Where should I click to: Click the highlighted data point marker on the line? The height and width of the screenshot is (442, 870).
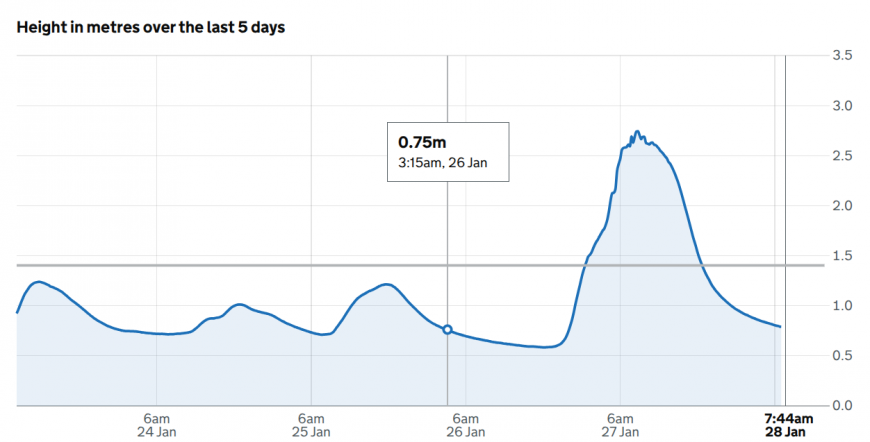pyautogui.click(x=447, y=329)
